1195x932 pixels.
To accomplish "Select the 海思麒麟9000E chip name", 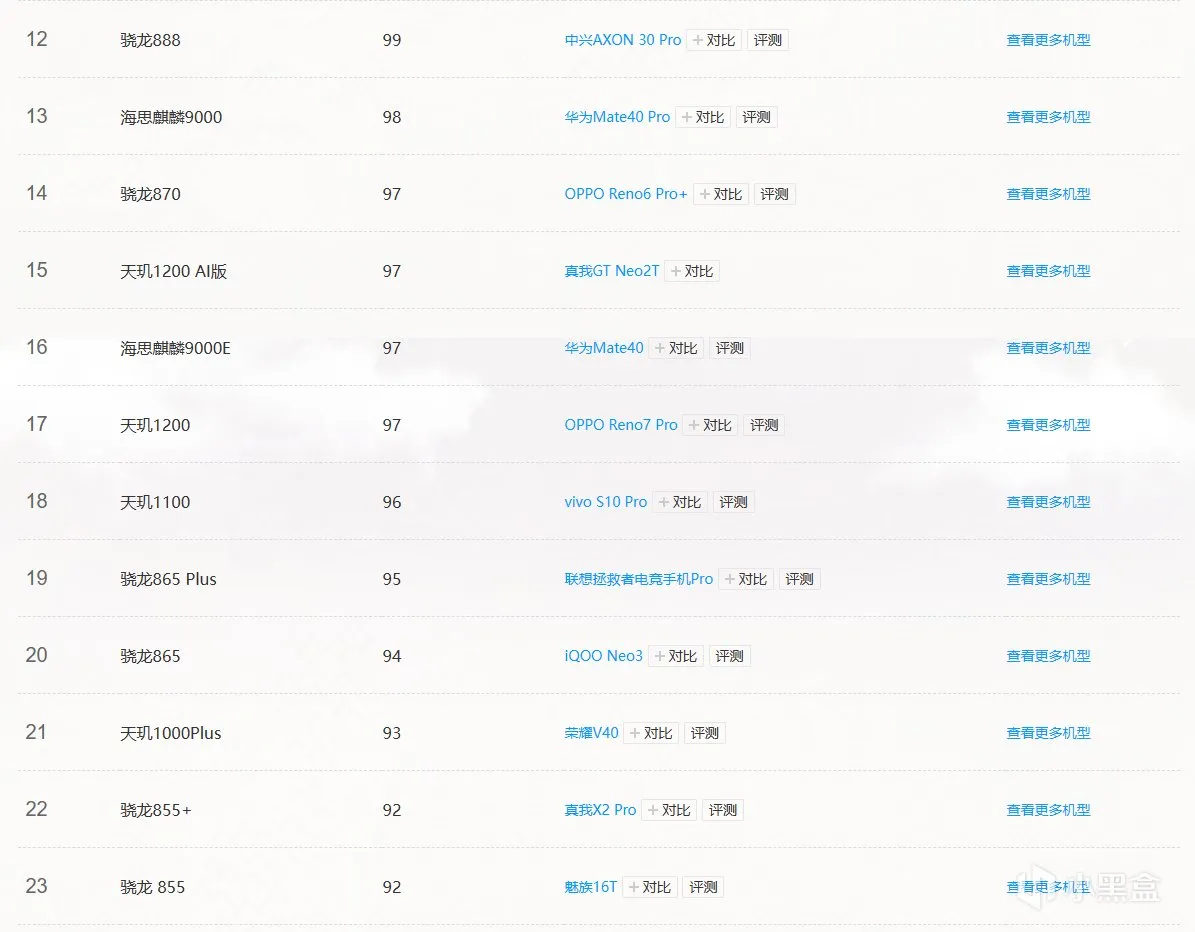I will [x=175, y=348].
